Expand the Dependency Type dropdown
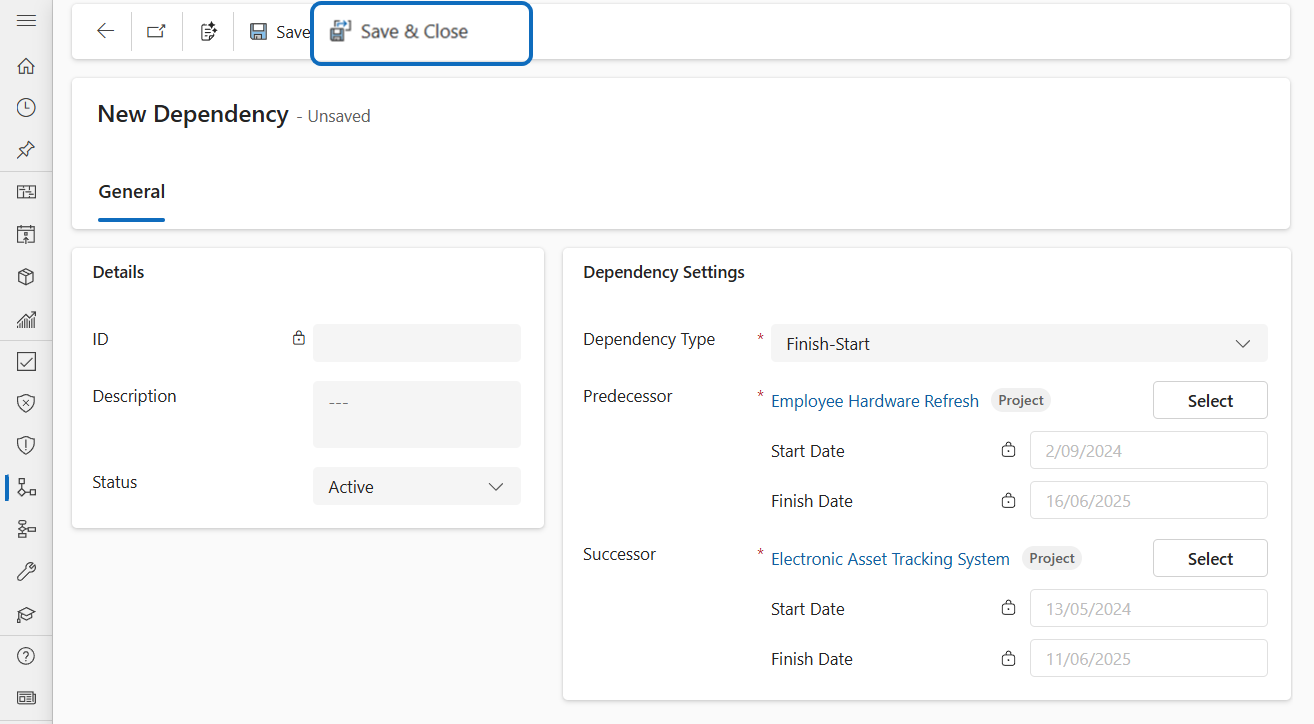 [1018, 343]
